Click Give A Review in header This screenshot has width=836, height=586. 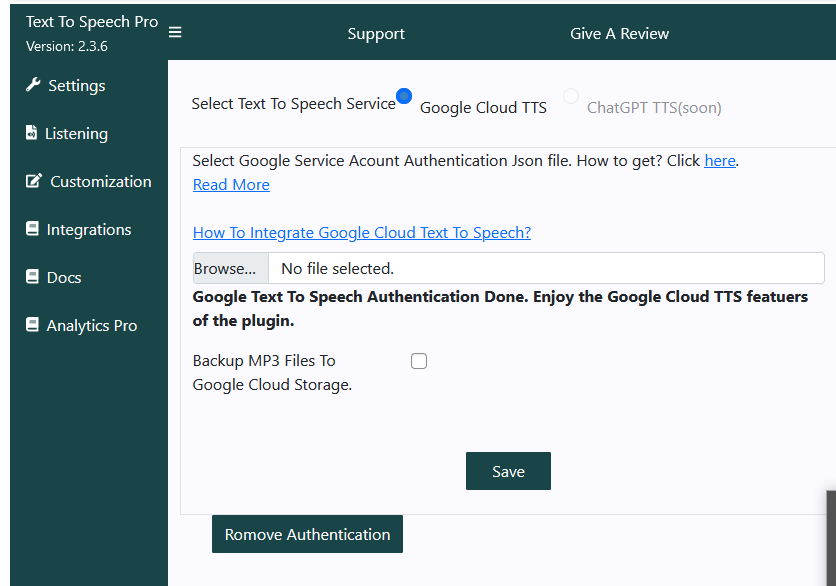tap(619, 34)
